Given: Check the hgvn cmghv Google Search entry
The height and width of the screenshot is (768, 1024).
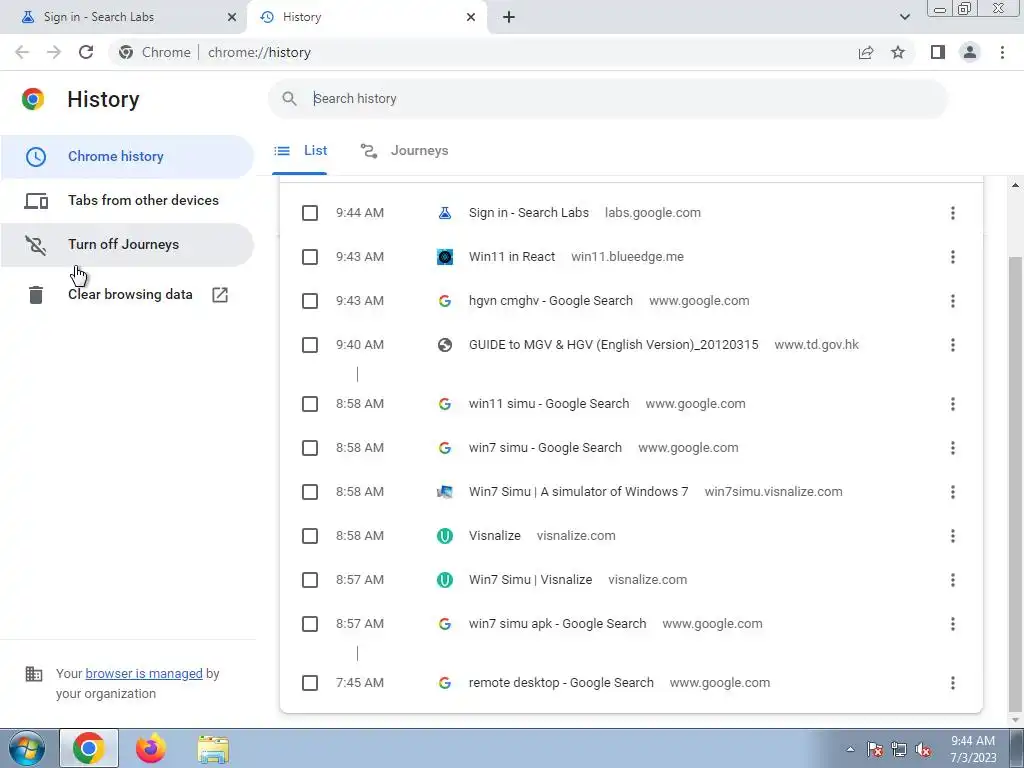Looking at the screenshot, I should [310, 301].
